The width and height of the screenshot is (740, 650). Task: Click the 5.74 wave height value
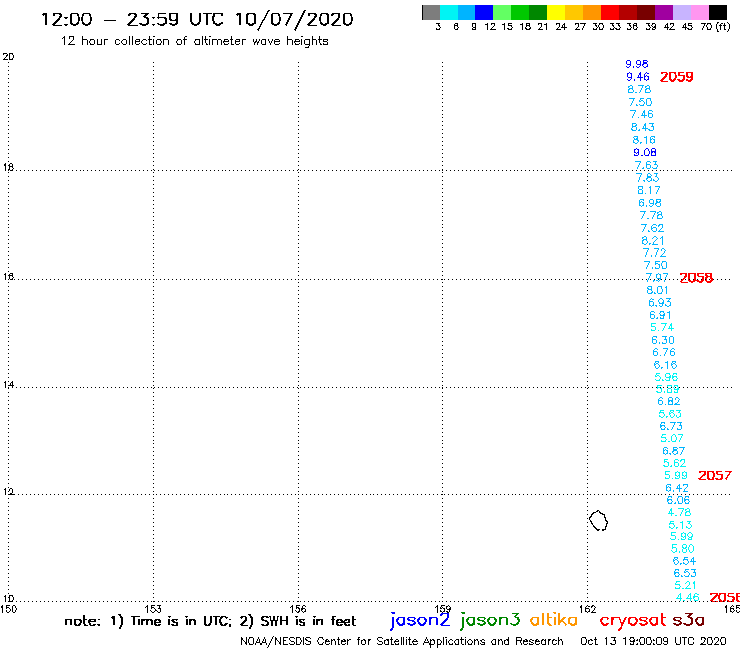[662, 327]
